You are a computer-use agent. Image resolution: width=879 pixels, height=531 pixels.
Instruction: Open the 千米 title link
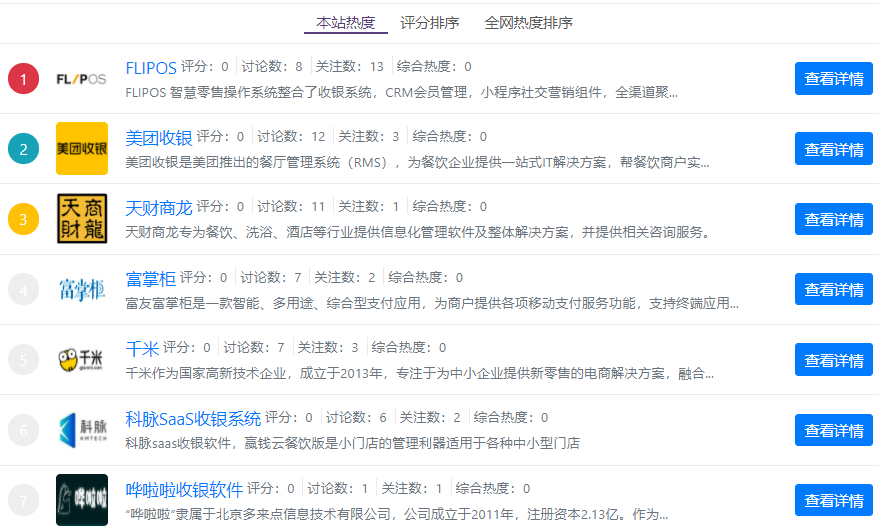pos(142,349)
